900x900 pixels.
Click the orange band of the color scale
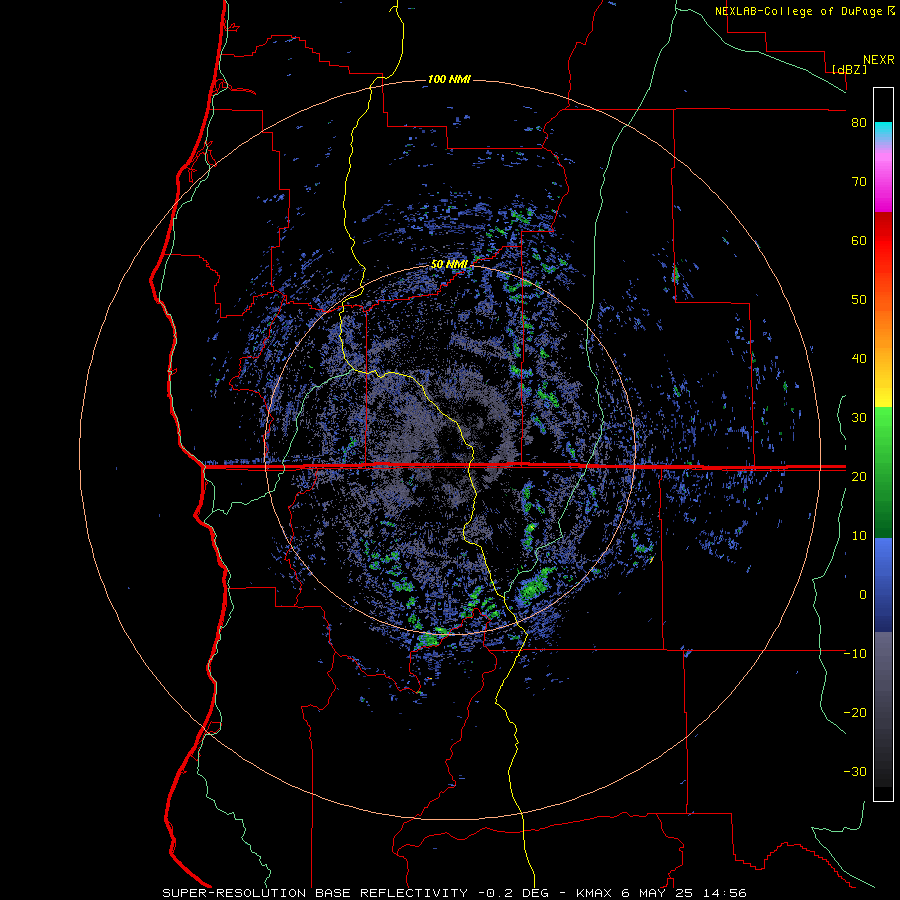(883, 321)
